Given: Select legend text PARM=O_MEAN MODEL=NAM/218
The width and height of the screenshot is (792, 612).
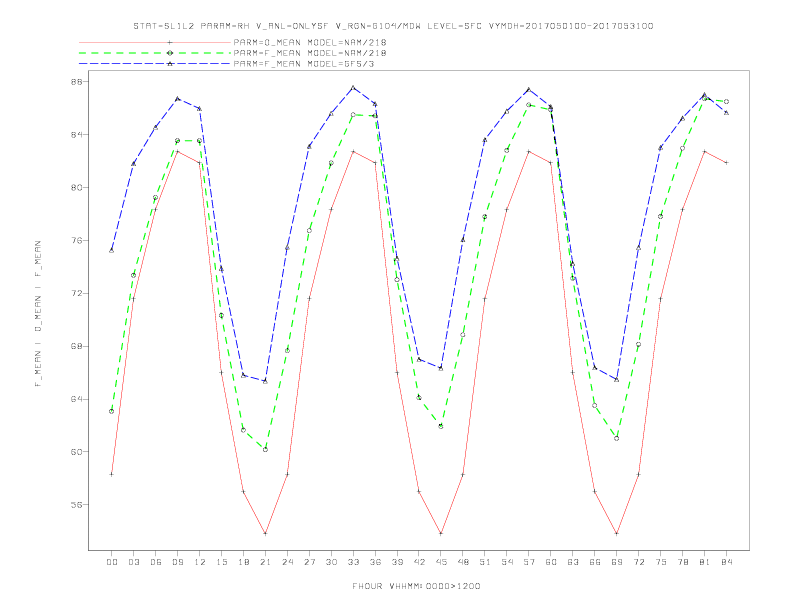Looking at the screenshot, I should click(x=310, y=42).
